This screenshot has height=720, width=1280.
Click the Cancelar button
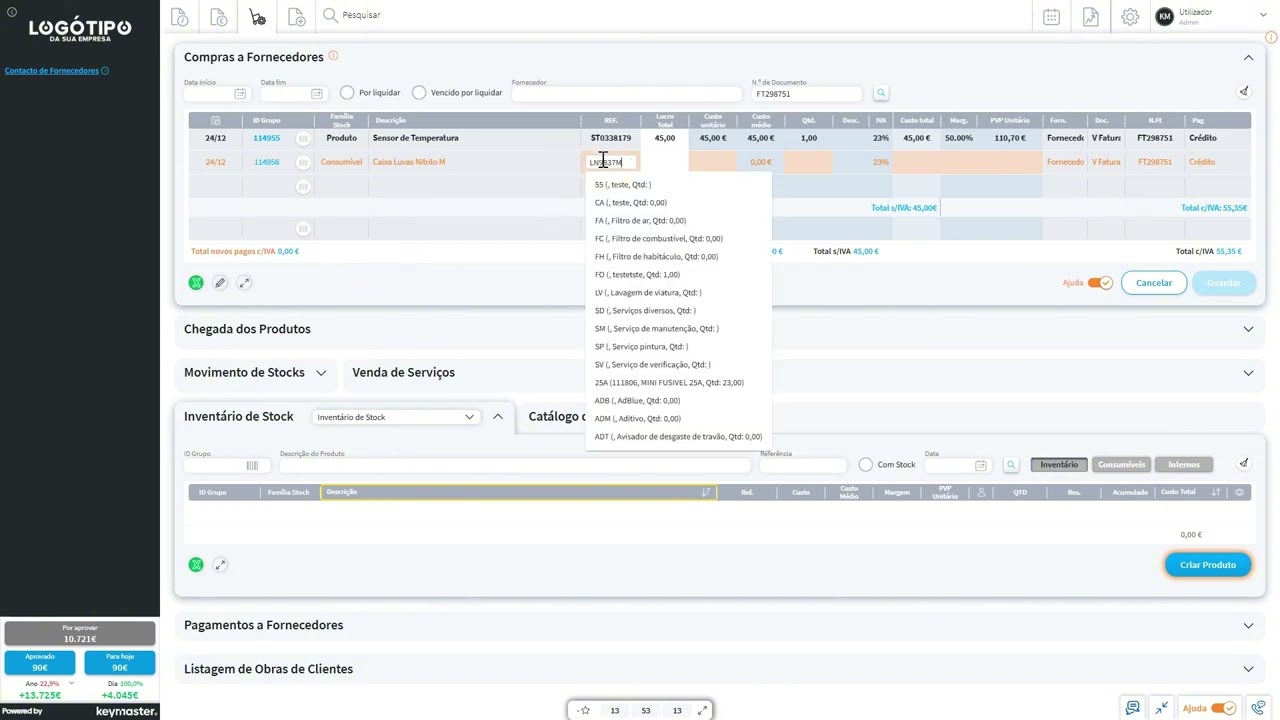click(1153, 283)
